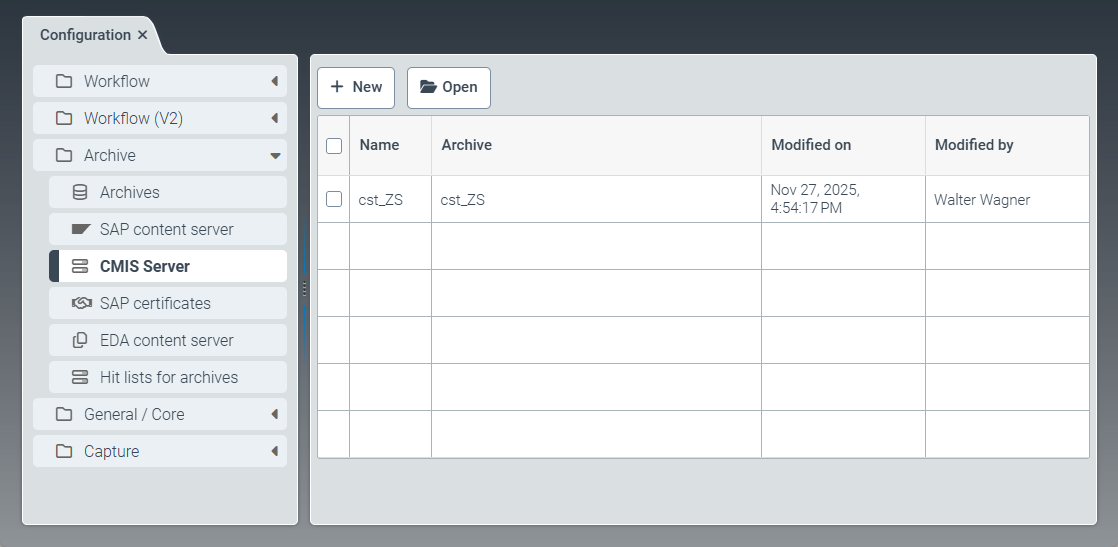Screen dimensions: 1118x547
Task: Click the Workflow (V2) folder icon
Action: (64, 118)
